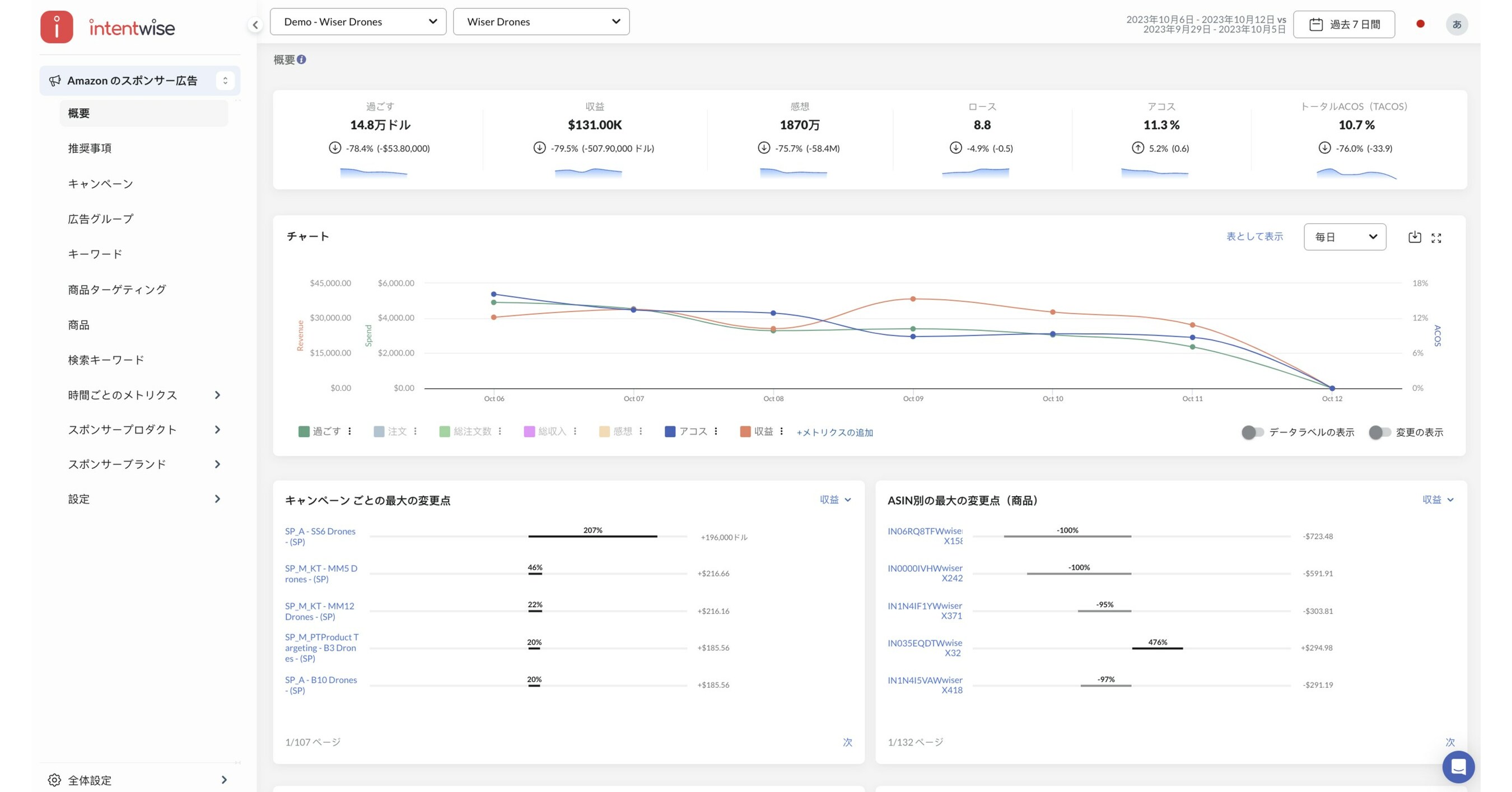Toggle 総収入 series swatch in legend

coord(529,431)
